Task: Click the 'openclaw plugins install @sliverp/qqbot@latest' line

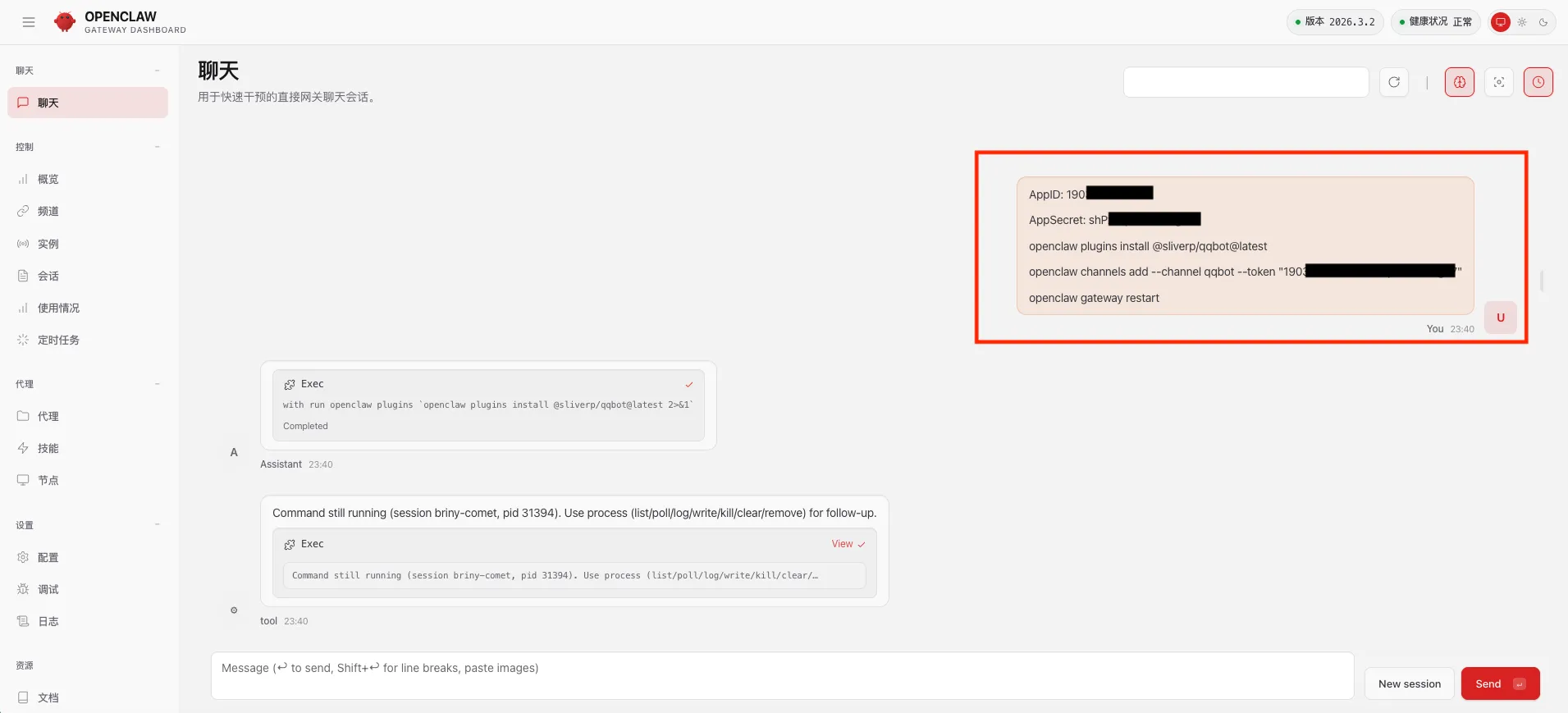Action: click(1148, 246)
